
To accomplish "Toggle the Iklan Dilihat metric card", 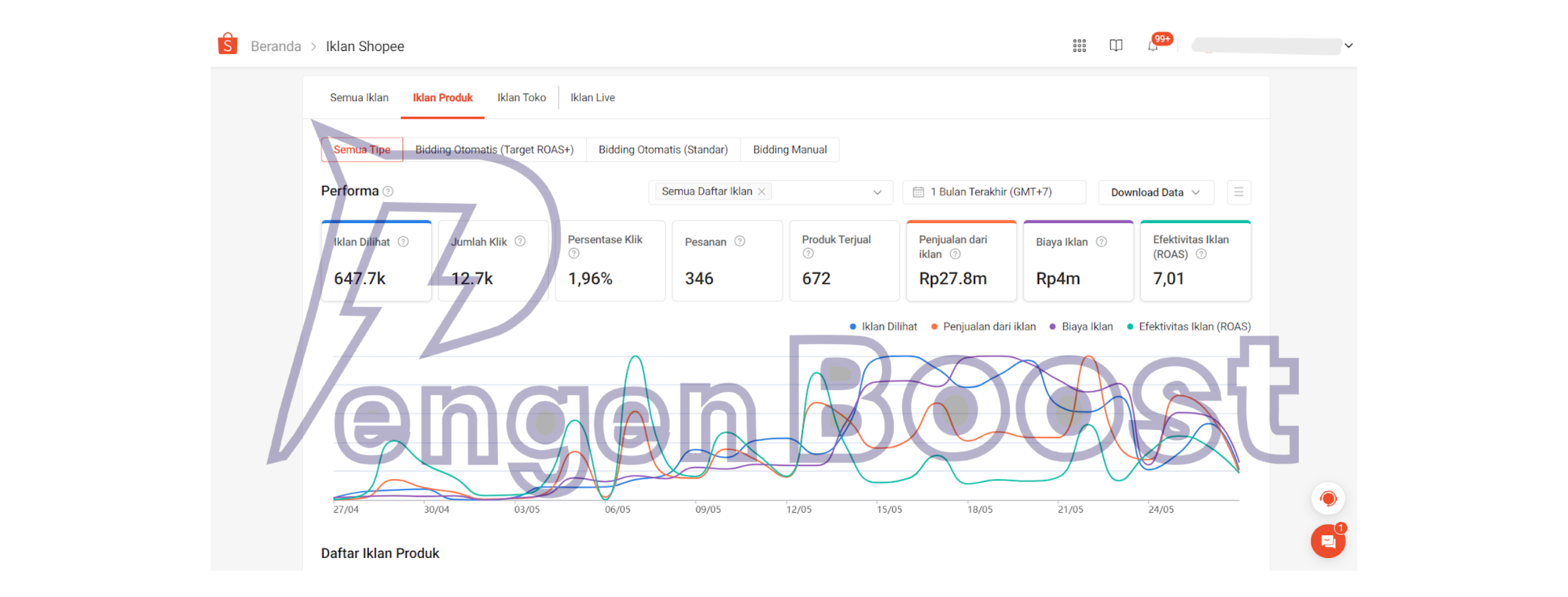I will point(376,261).
